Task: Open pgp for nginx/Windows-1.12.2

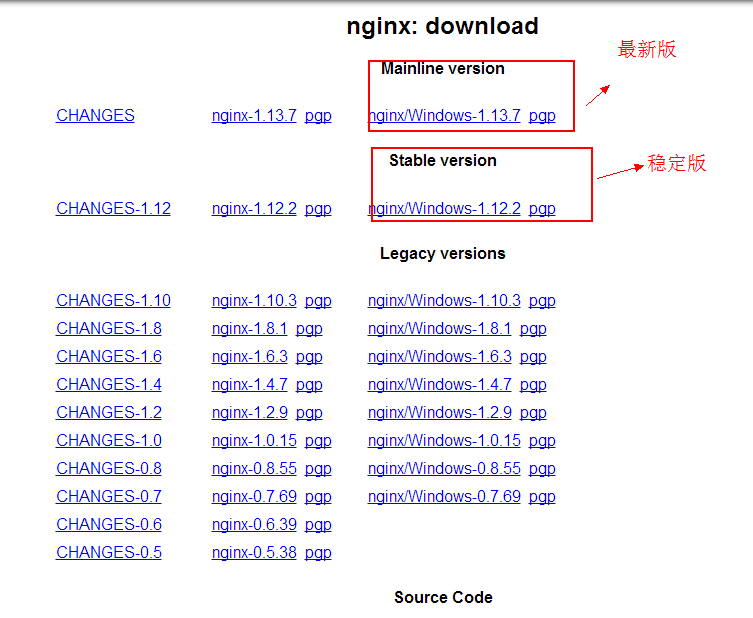Action: coord(542,209)
